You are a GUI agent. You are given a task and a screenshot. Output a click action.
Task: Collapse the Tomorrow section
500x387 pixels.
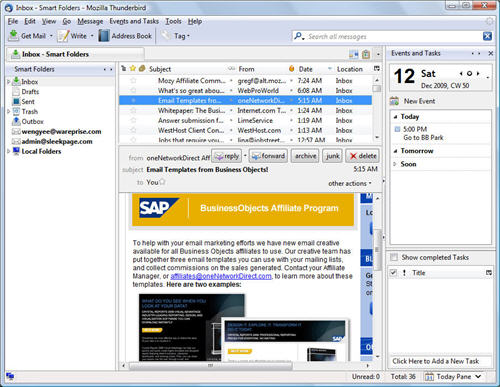(395, 151)
